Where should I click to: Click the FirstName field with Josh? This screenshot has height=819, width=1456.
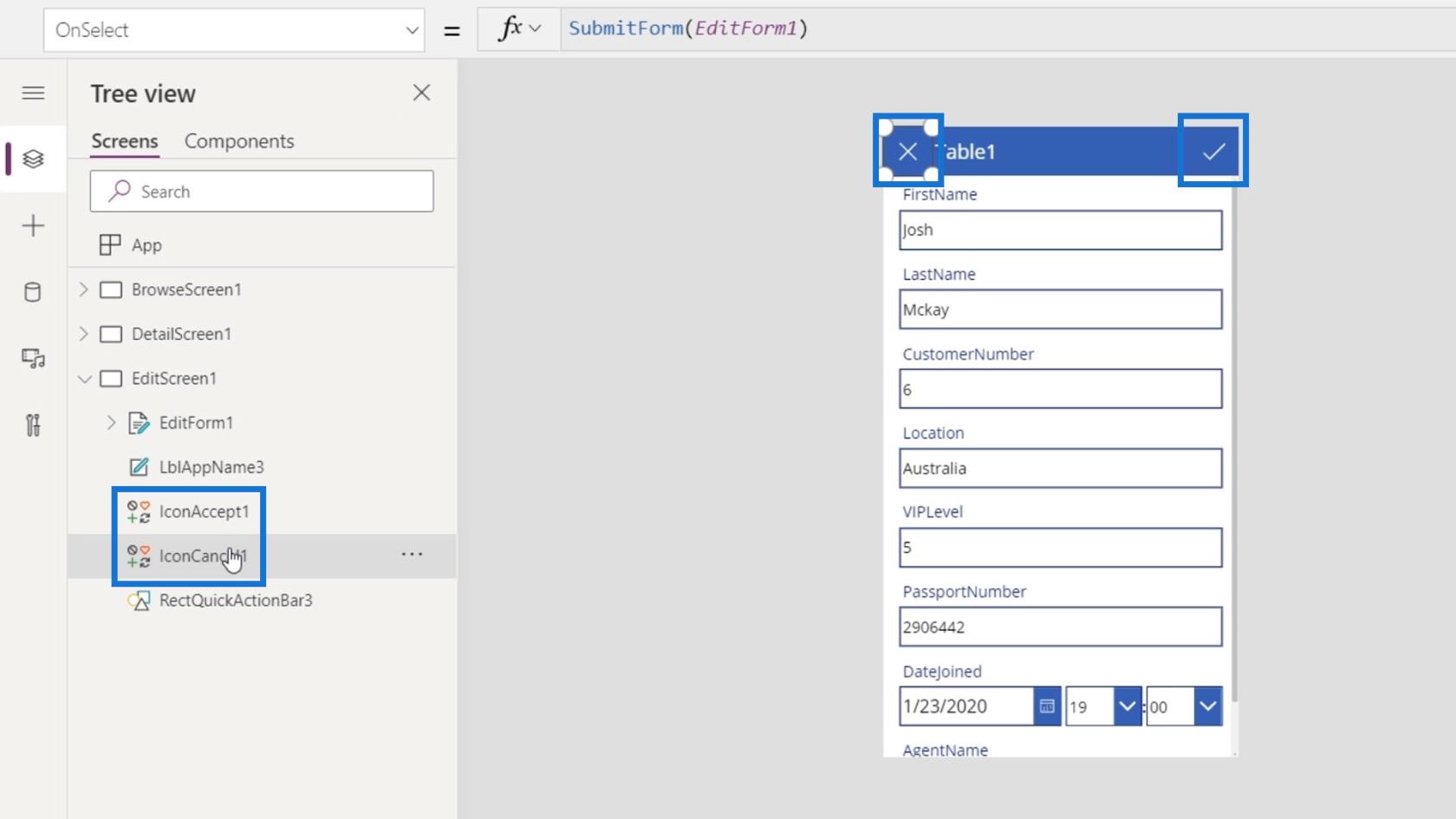[x=1061, y=231]
